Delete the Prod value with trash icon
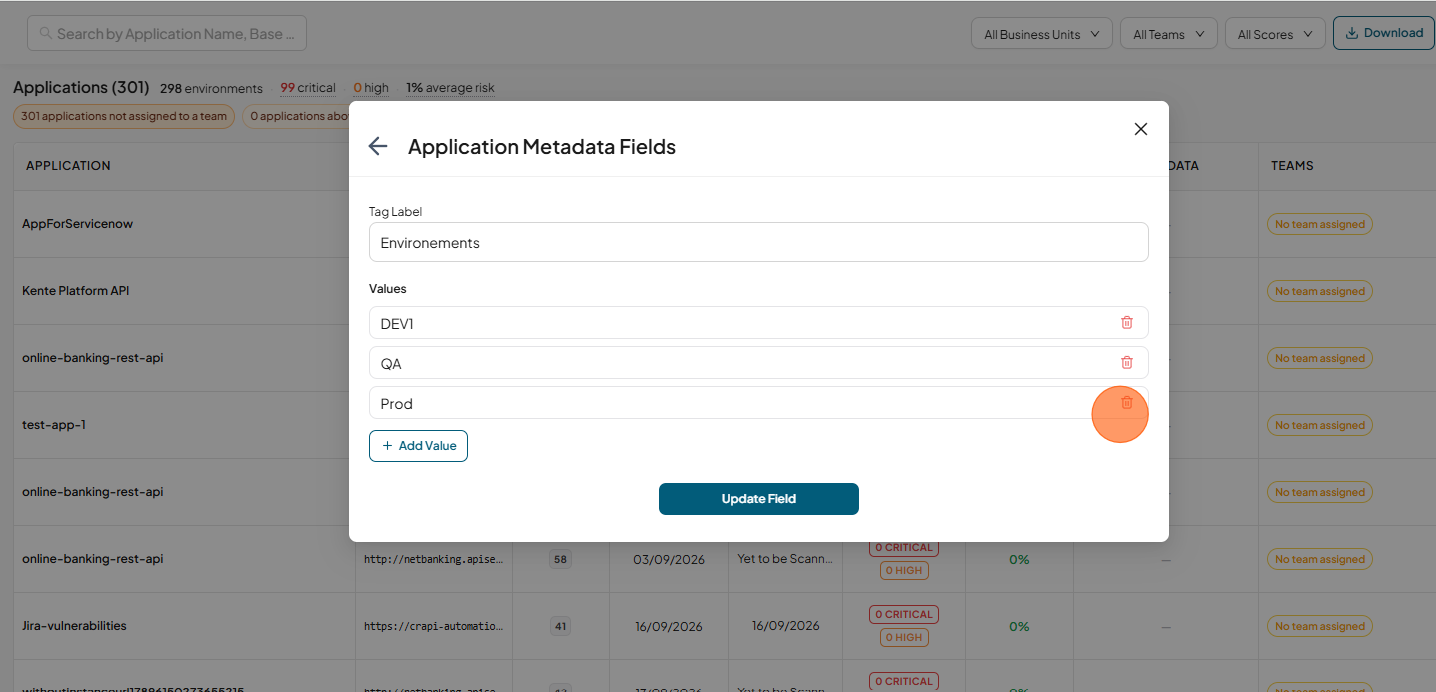The image size is (1436, 692). tap(1127, 402)
